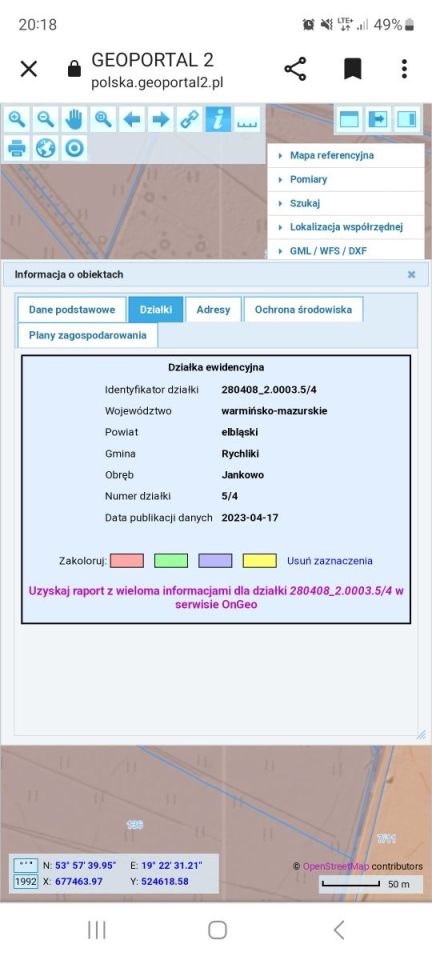Color the parcel with purple swatch
The height and width of the screenshot is (960, 432).
pos(215,561)
